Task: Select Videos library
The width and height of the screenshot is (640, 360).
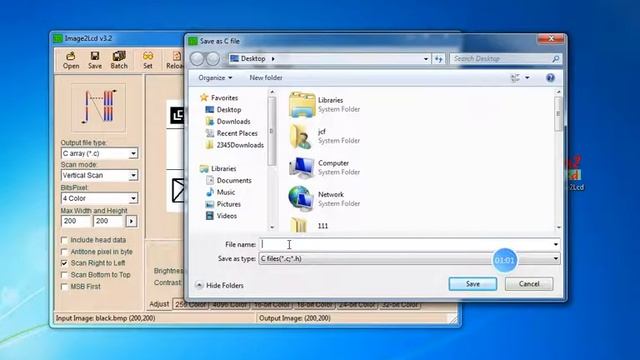Action: 227,216
